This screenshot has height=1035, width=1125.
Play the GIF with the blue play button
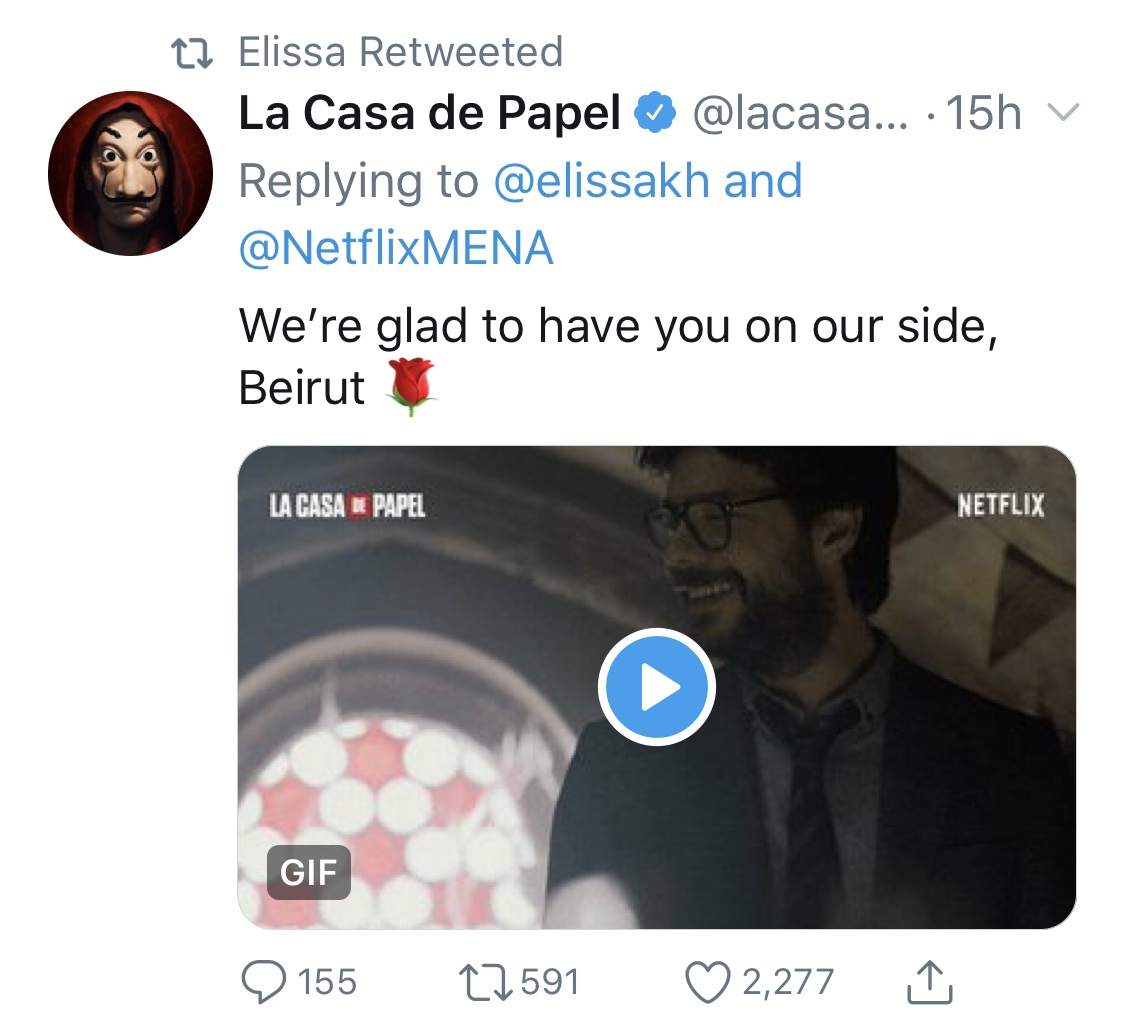657,687
